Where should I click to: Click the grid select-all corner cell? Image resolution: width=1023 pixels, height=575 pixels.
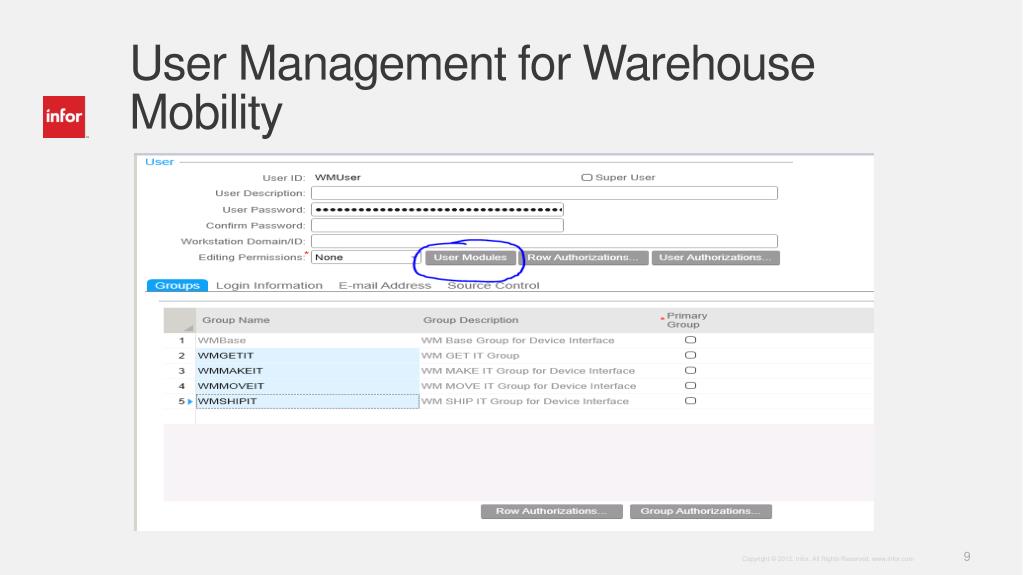179,320
